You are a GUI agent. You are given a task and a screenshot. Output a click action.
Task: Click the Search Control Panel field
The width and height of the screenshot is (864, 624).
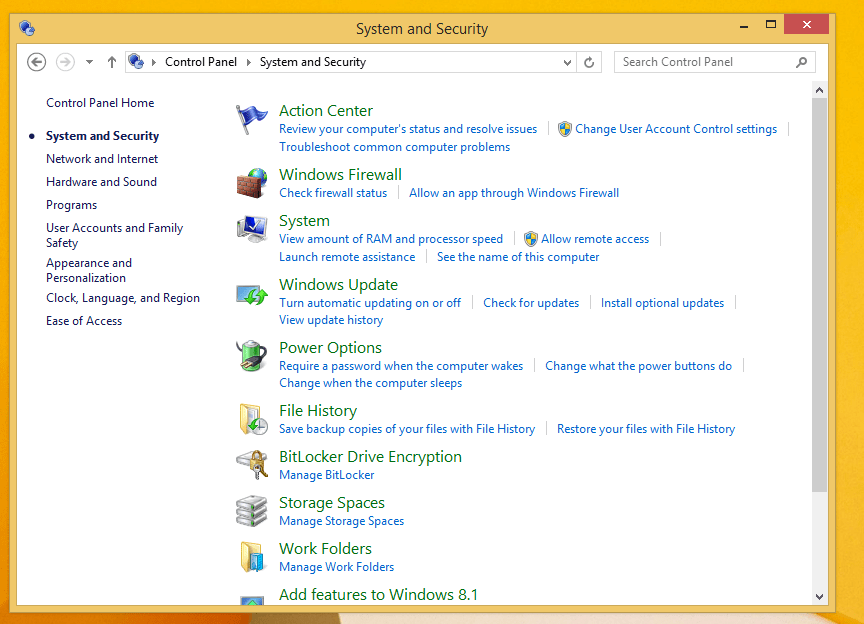715,62
